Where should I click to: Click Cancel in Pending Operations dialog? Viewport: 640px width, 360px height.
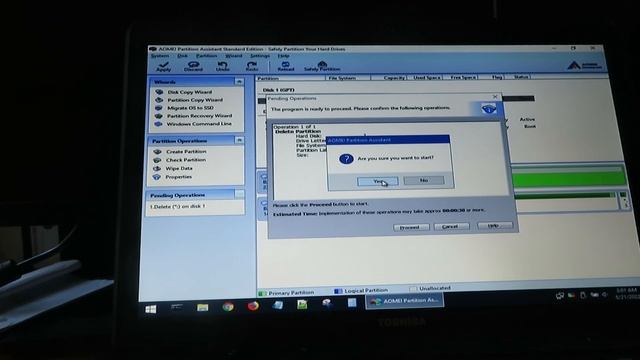coord(451,226)
